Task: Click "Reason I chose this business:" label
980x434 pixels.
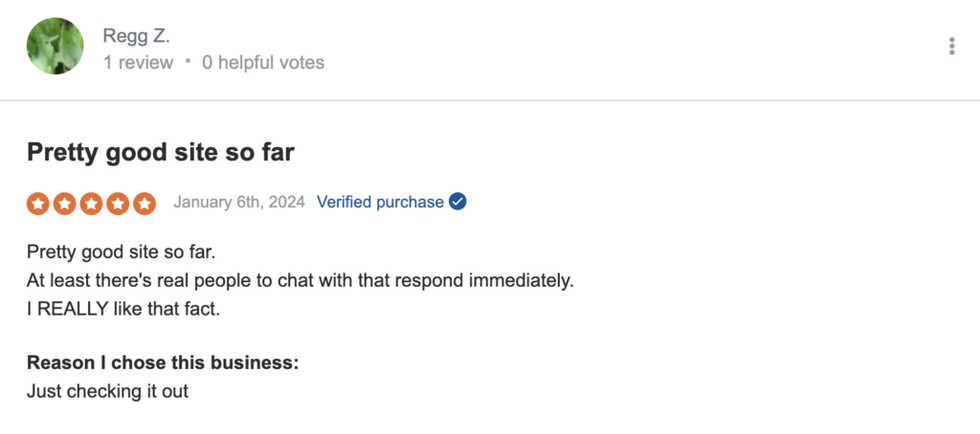Action: point(162,362)
